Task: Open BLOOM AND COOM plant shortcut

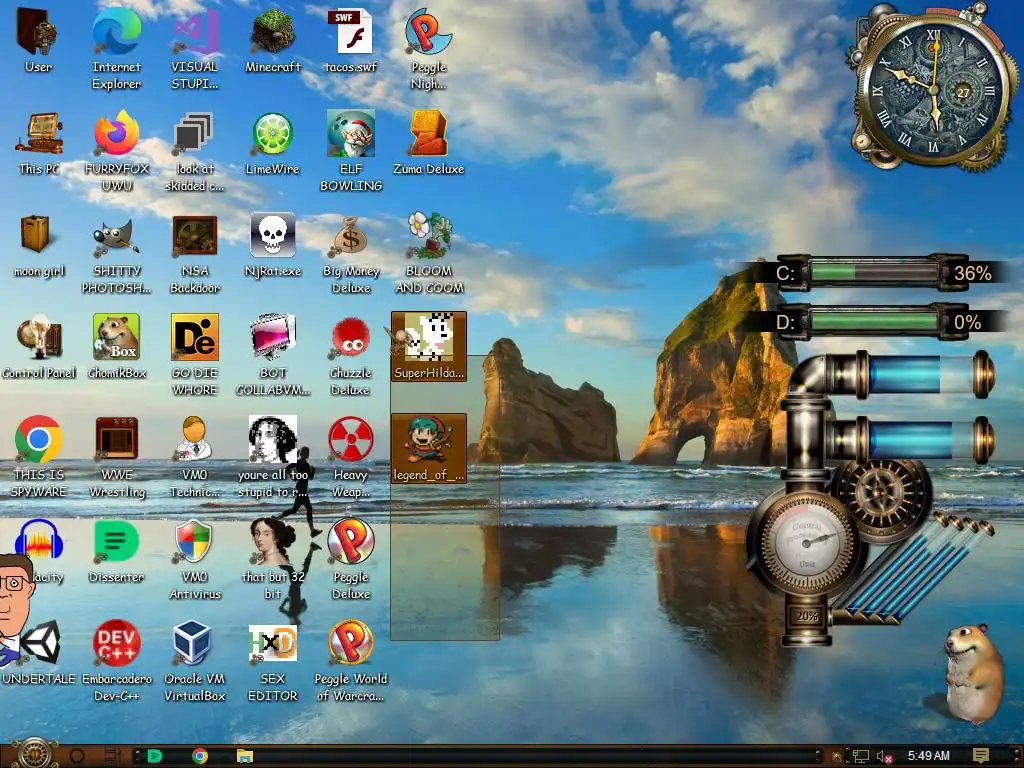Action: pyautogui.click(x=428, y=253)
